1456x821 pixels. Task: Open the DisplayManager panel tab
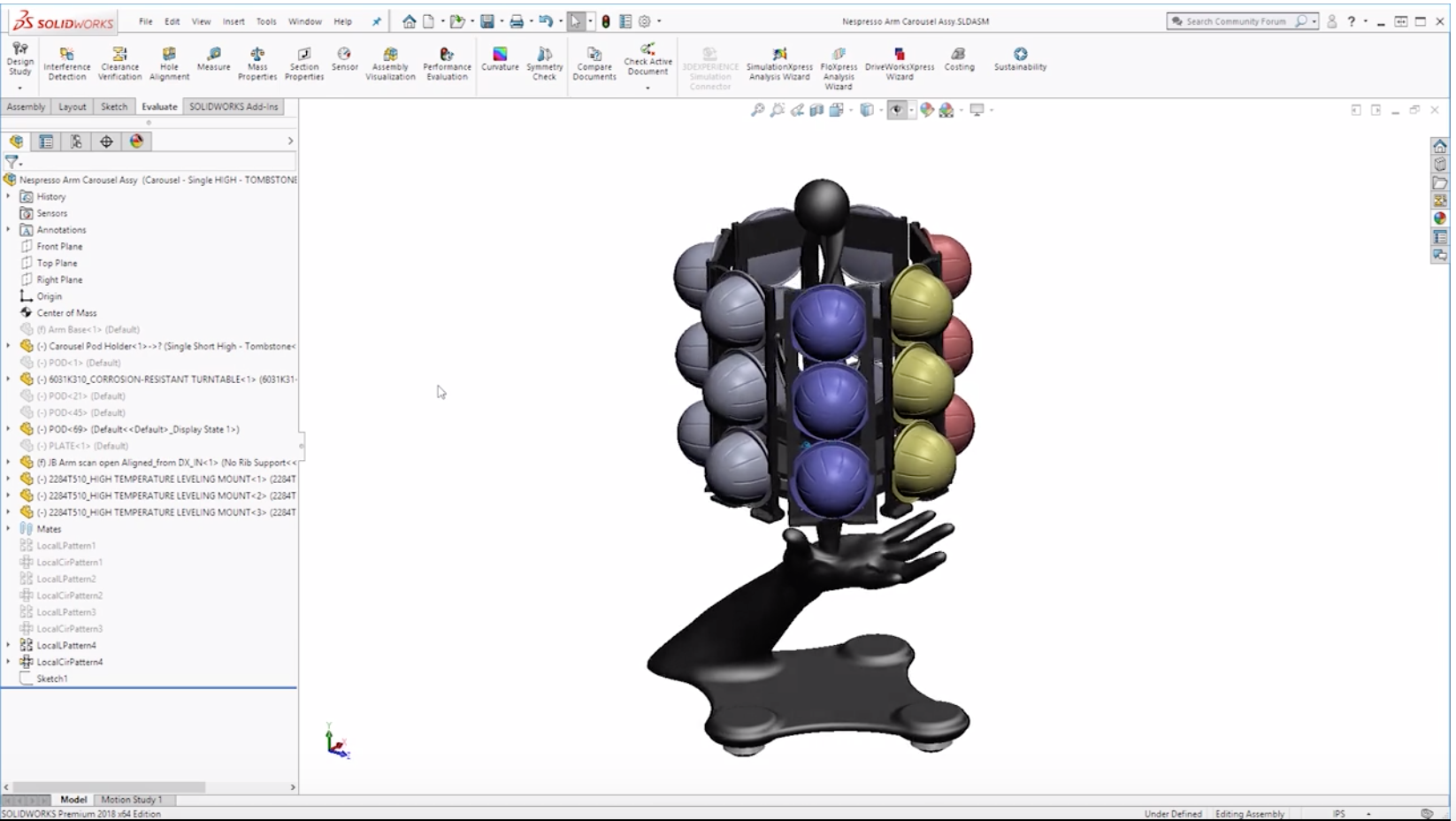pos(136,142)
